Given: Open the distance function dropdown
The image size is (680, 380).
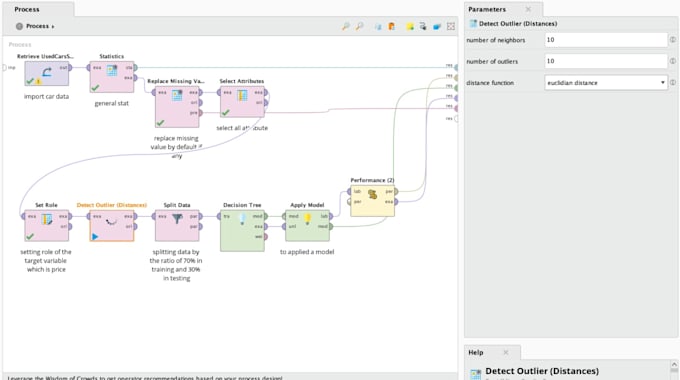Looking at the screenshot, I should tap(606, 82).
